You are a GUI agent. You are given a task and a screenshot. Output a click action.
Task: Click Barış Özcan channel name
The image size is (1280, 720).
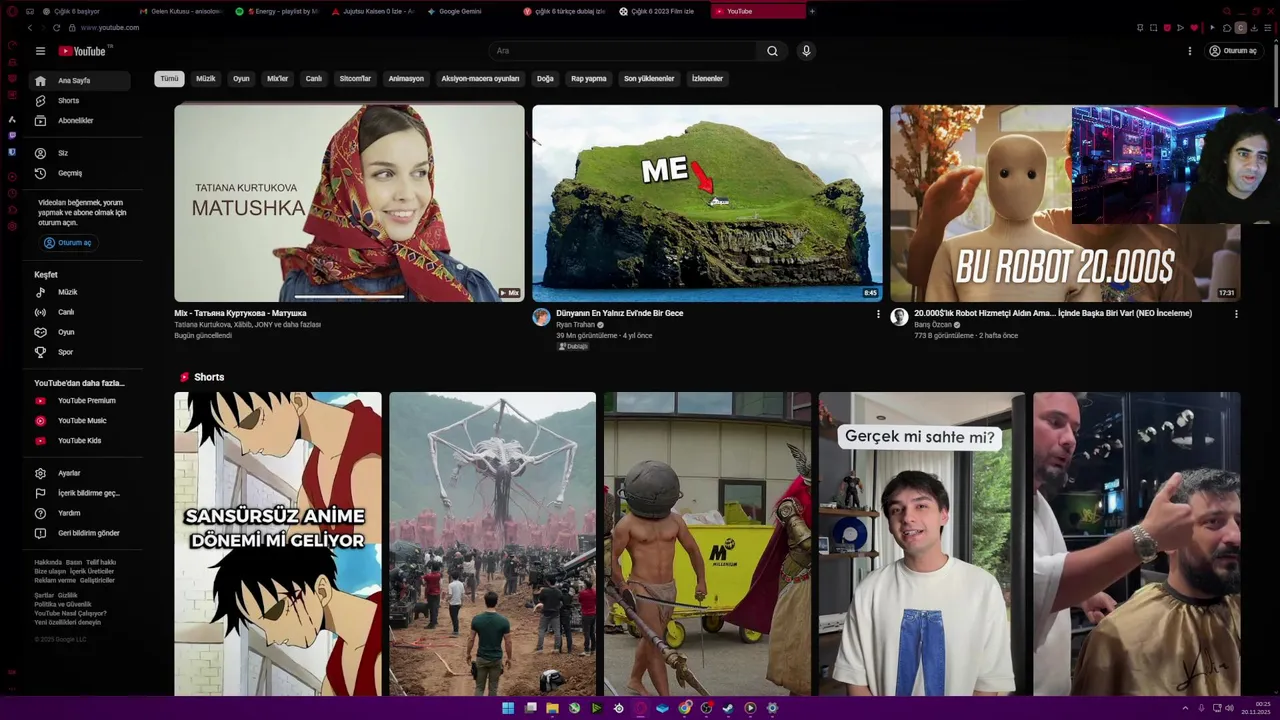933,325
